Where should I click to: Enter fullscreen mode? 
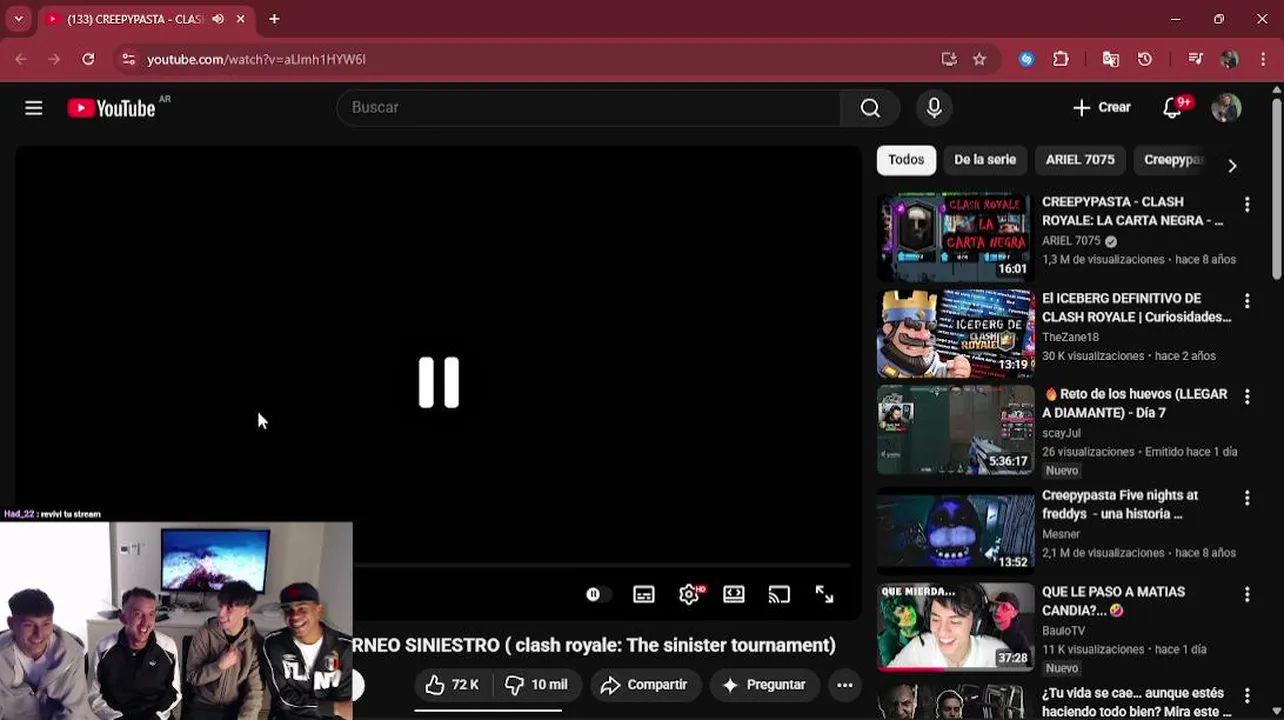[824, 594]
